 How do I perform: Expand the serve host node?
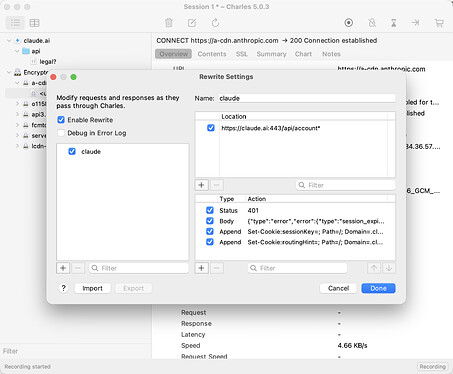(17, 136)
